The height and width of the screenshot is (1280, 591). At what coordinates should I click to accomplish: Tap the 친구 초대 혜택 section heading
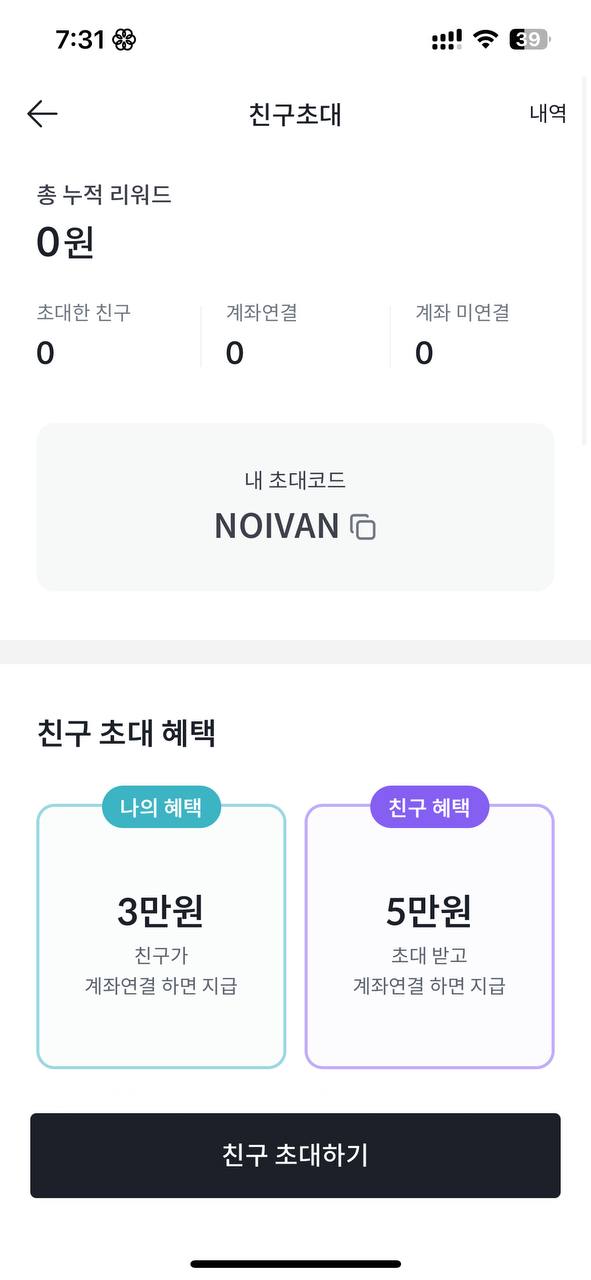coord(126,733)
